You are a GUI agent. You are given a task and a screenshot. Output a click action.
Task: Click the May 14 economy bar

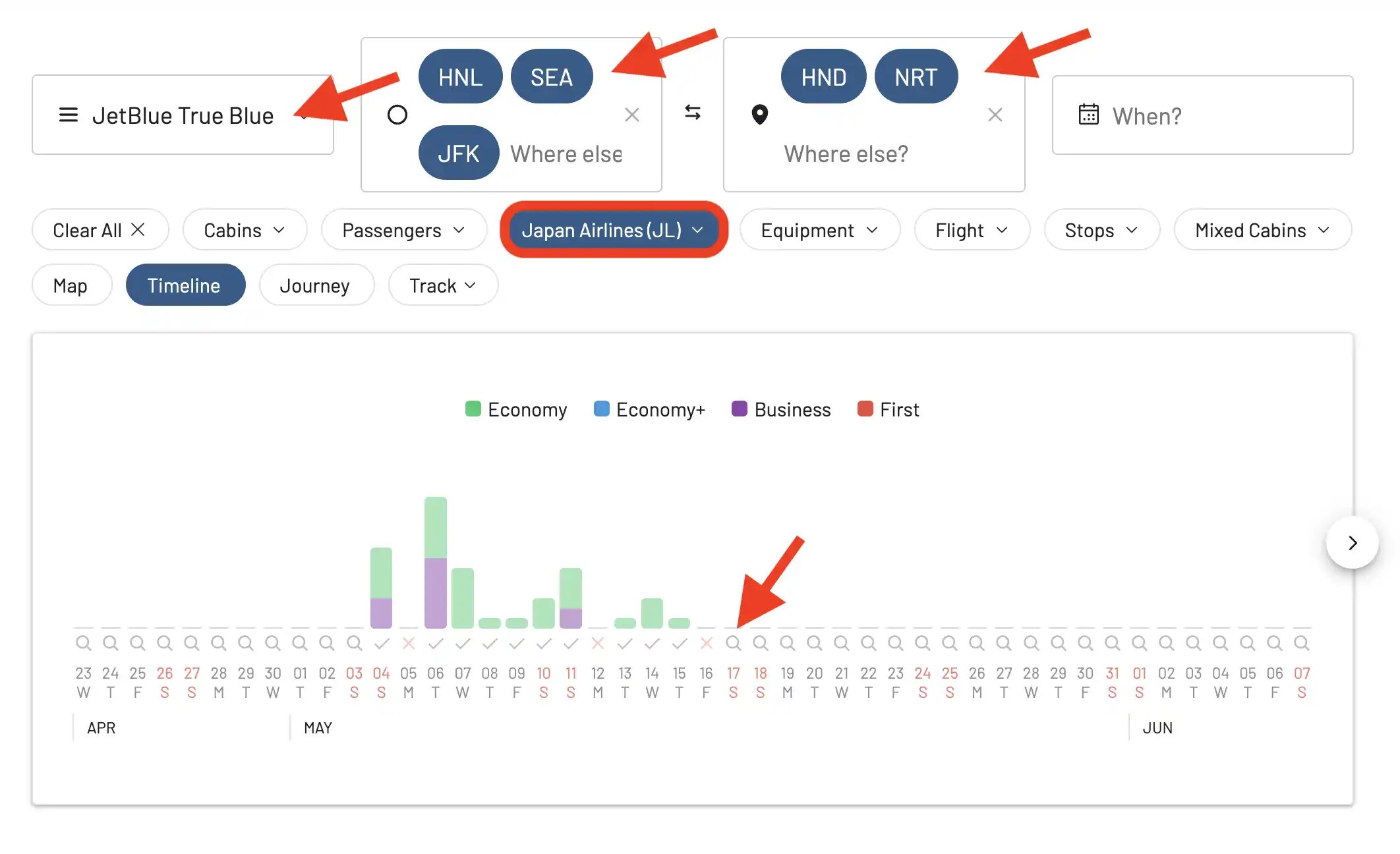click(x=652, y=613)
